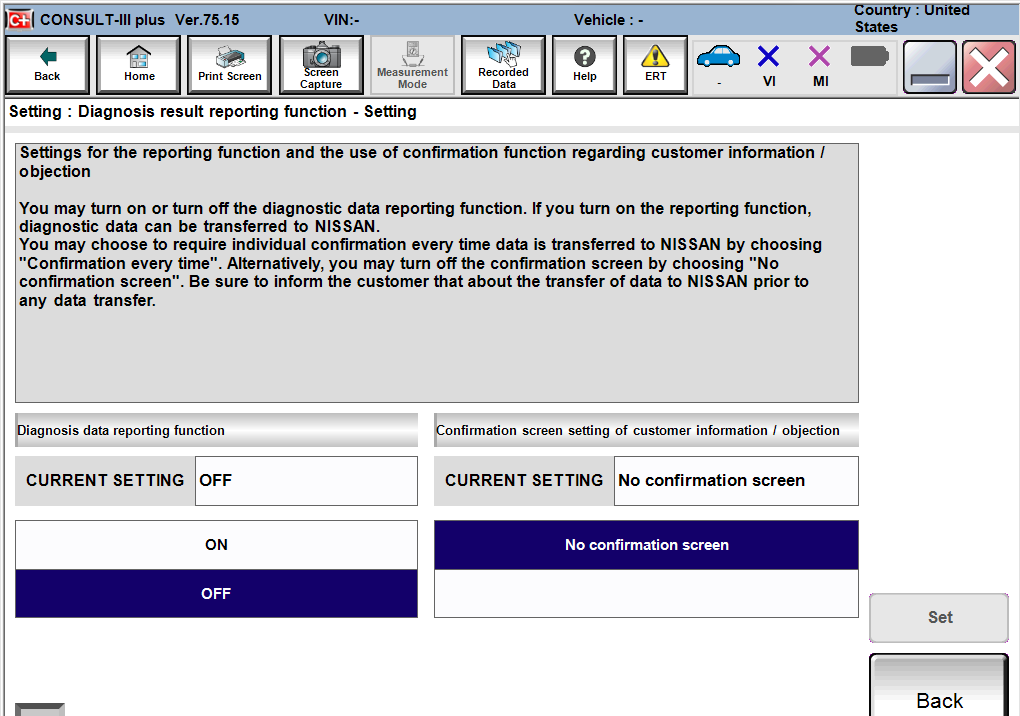Click the Print Screen icon

click(x=228, y=64)
